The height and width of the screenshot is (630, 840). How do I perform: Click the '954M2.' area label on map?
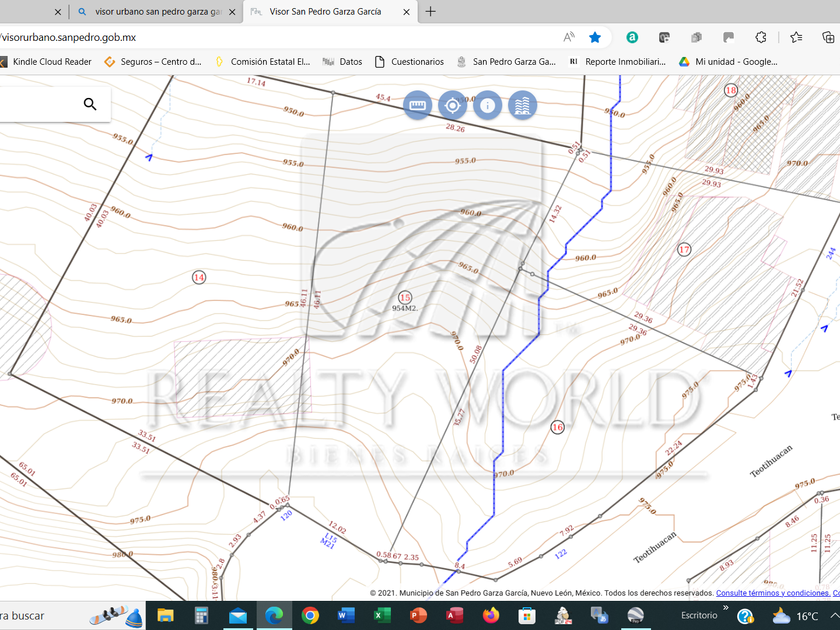tap(404, 309)
